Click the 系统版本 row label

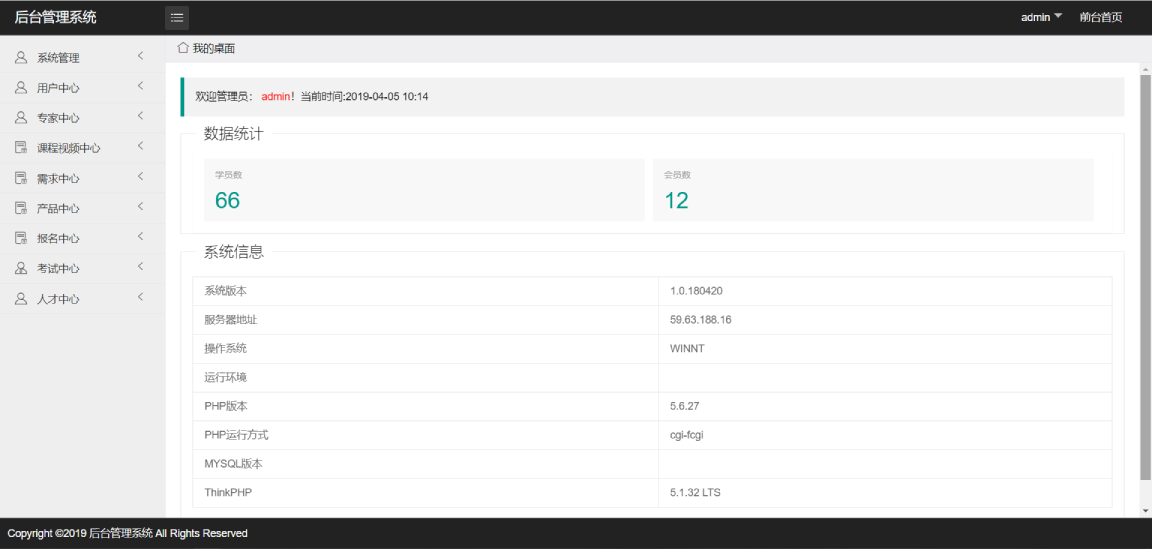(226, 291)
